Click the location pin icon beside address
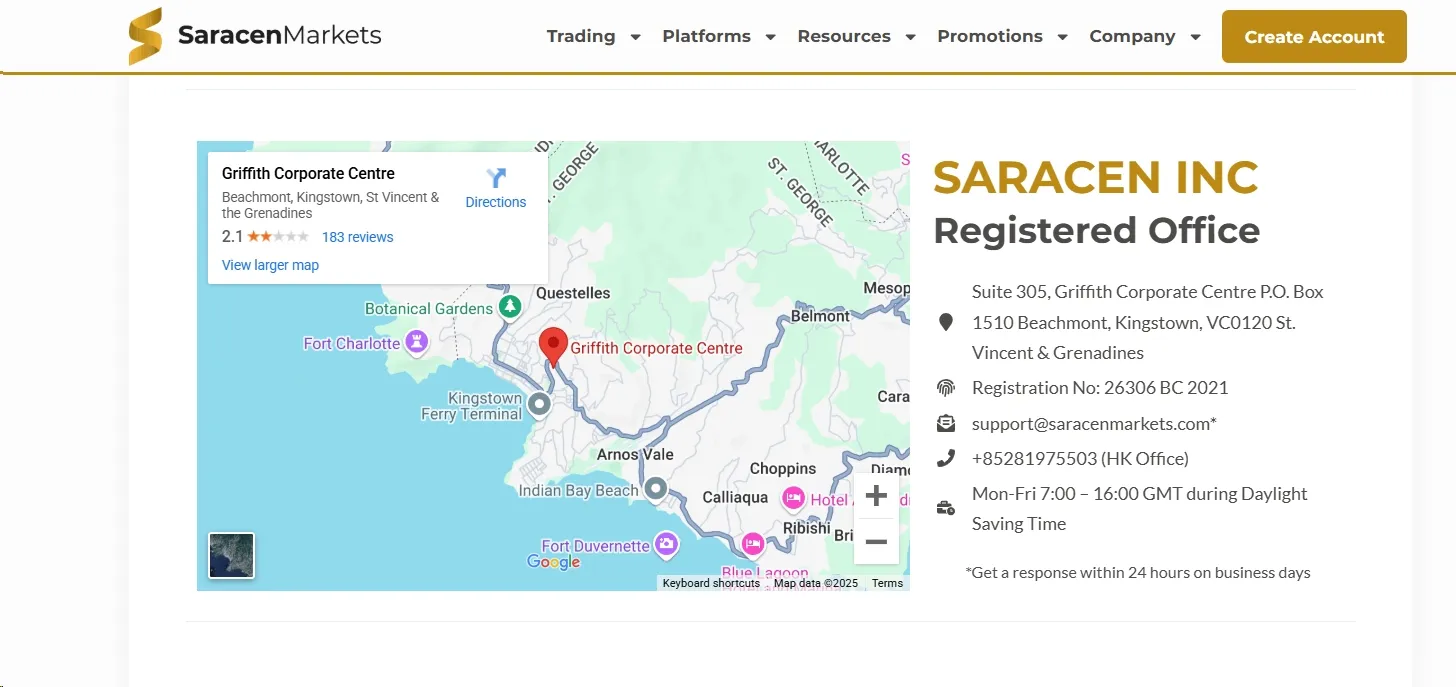The image size is (1456, 687). 945,322
